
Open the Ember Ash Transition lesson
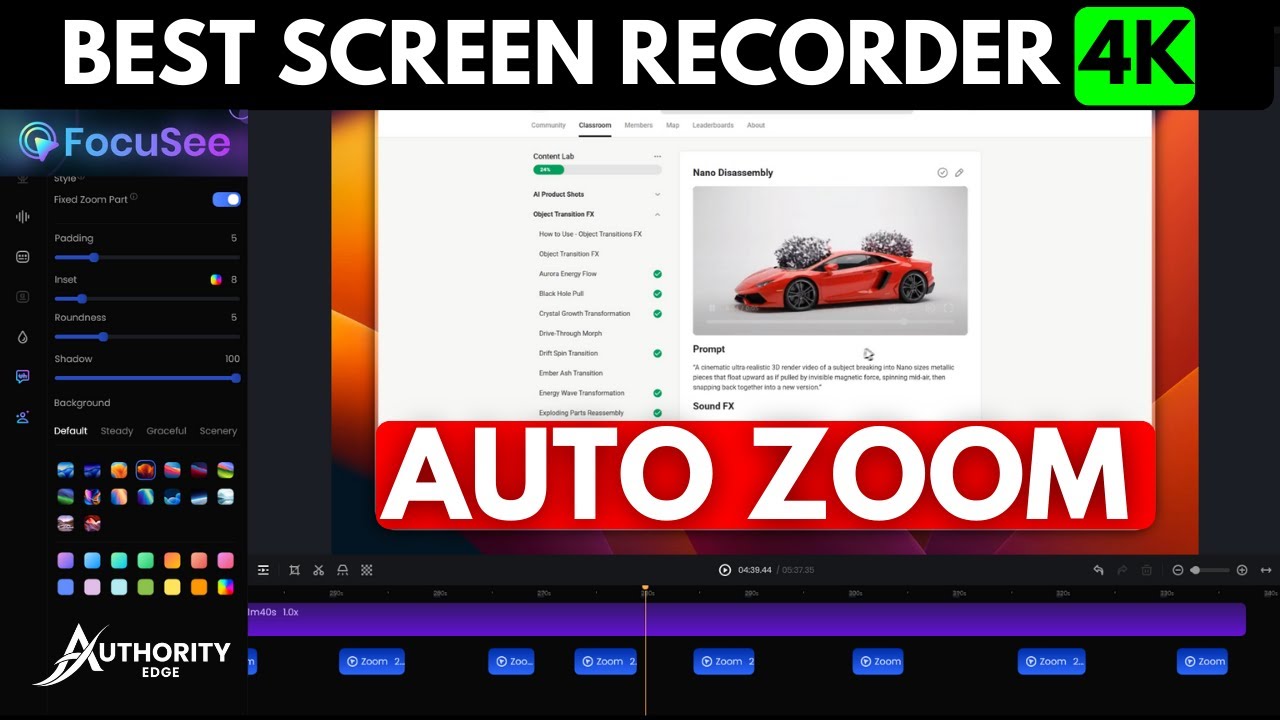click(x=570, y=373)
